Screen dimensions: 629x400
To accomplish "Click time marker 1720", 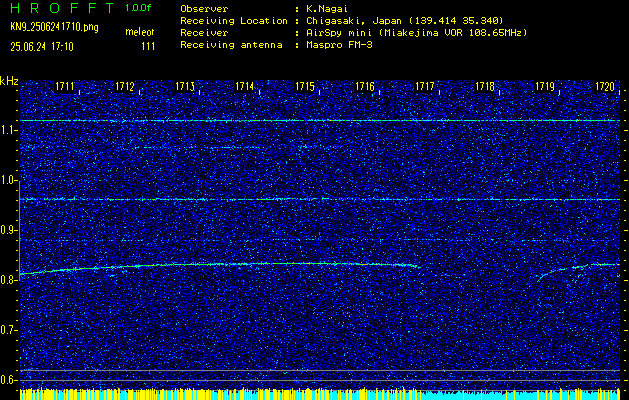I will coord(605,86).
